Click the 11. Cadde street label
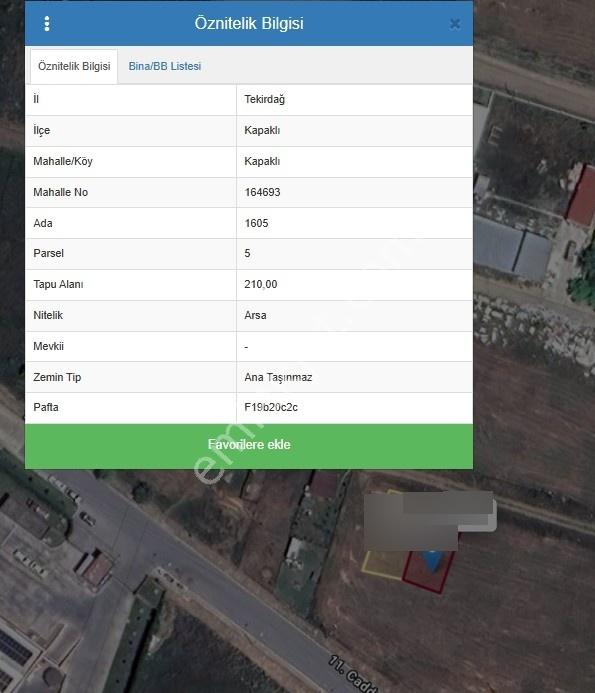 click(353, 674)
